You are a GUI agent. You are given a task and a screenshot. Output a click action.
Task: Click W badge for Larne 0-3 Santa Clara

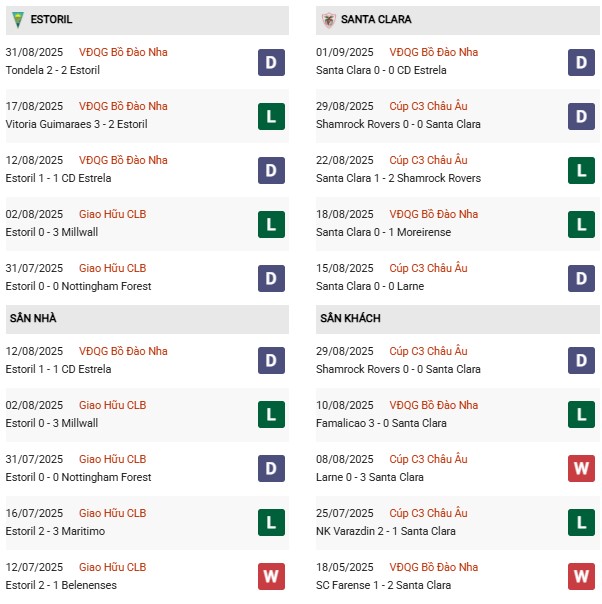pos(583,469)
